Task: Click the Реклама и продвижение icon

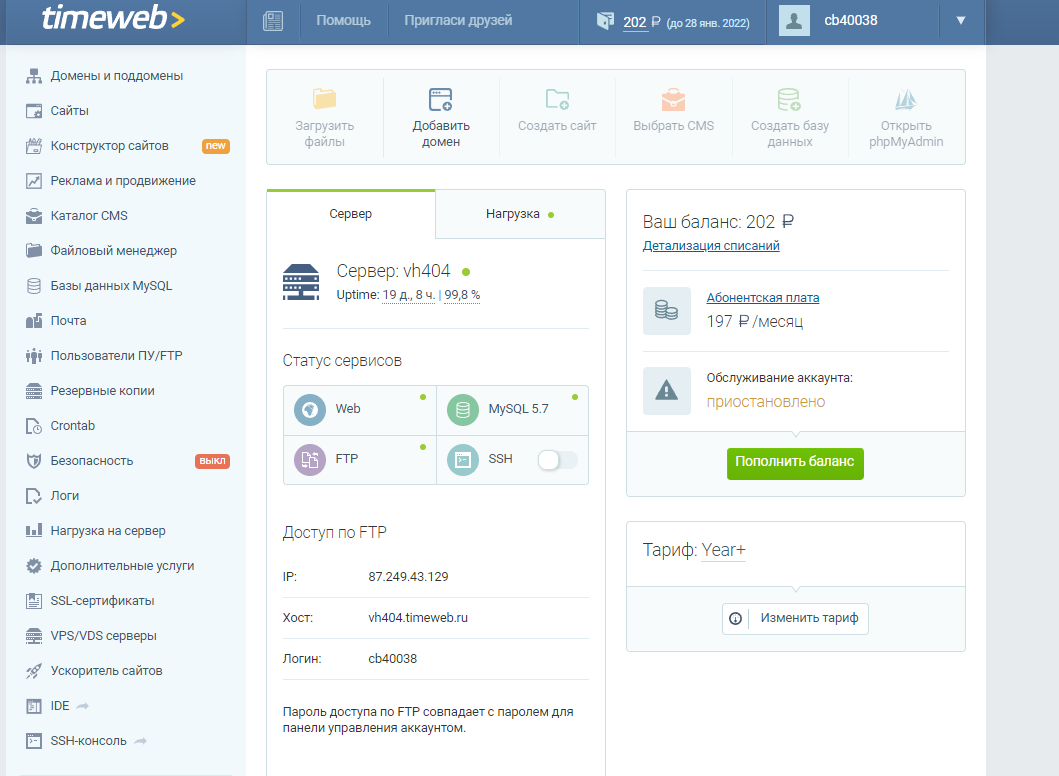Action: pos(34,181)
